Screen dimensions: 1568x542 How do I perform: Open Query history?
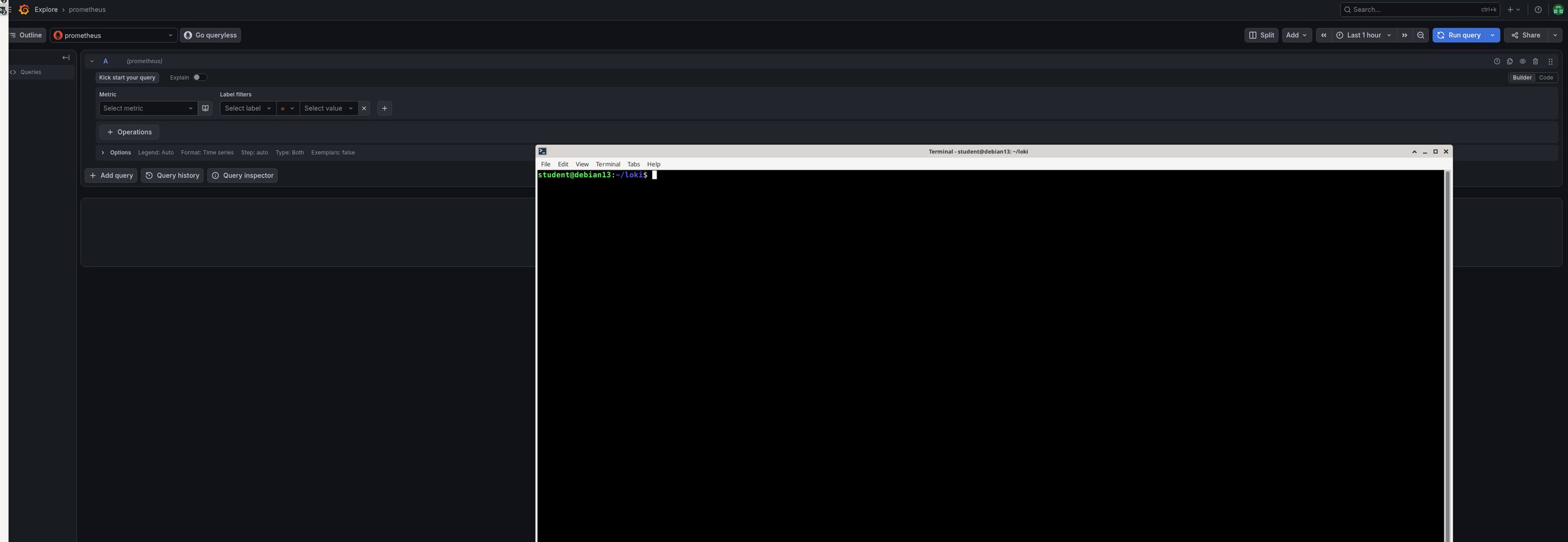click(172, 175)
